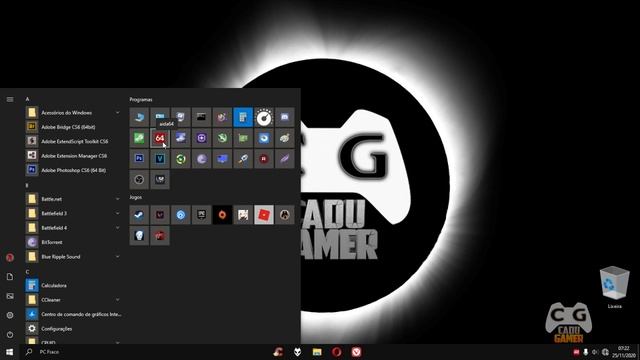Open Configurações from the app list
This screenshot has width=640, height=360.
click(73, 329)
